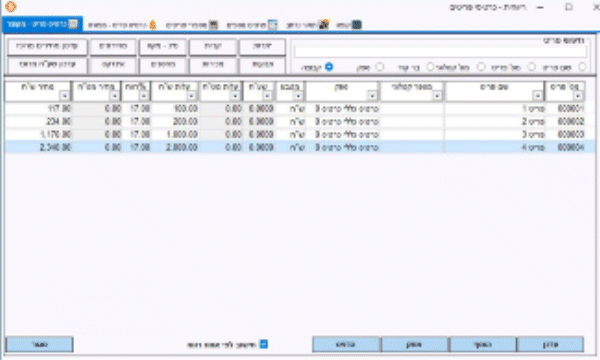Select the item number search radio button
The width and height of the screenshot is (600, 360).
(x=532, y=67)
